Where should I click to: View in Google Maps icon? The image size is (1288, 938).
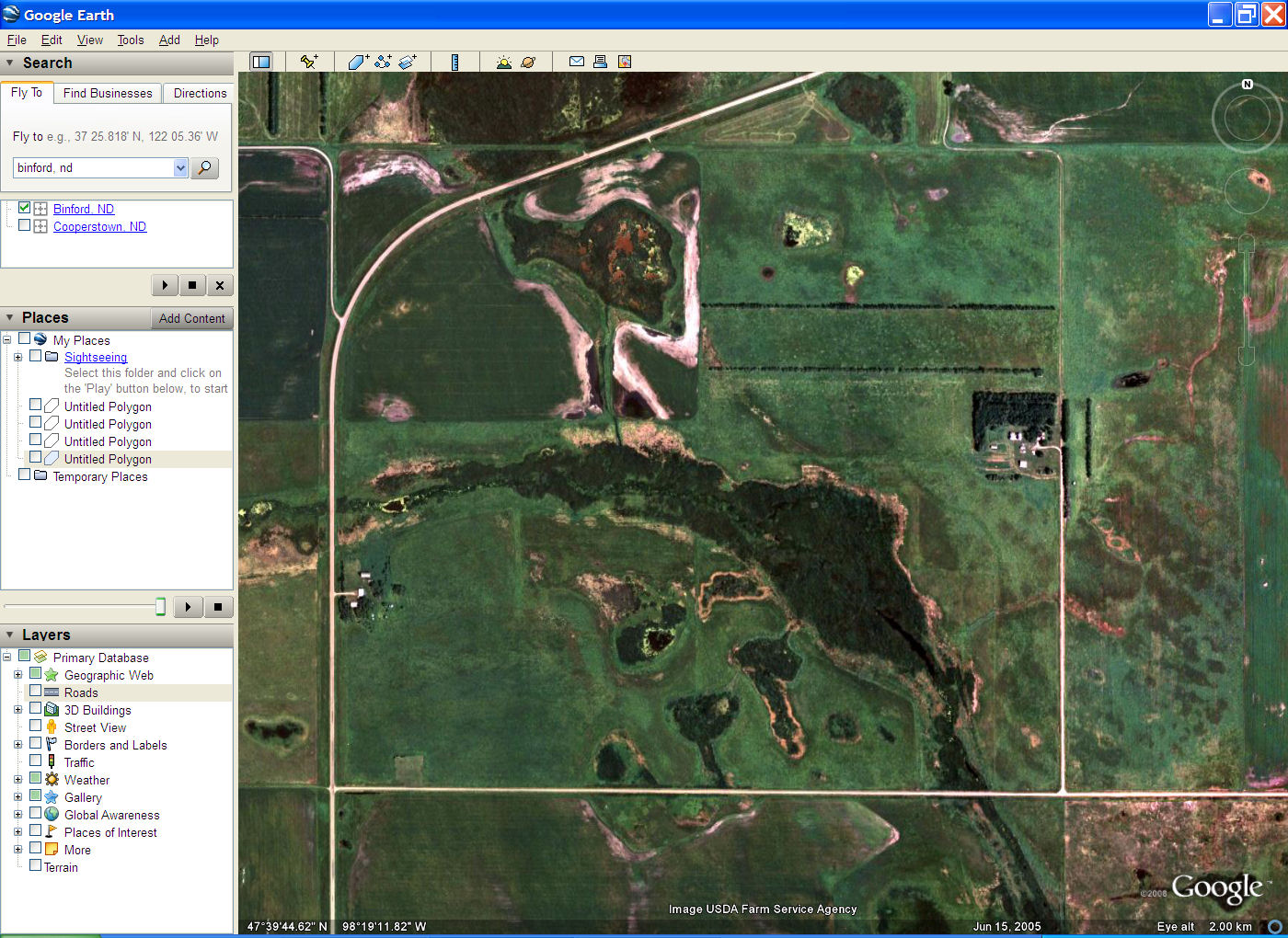coord(625,62)
